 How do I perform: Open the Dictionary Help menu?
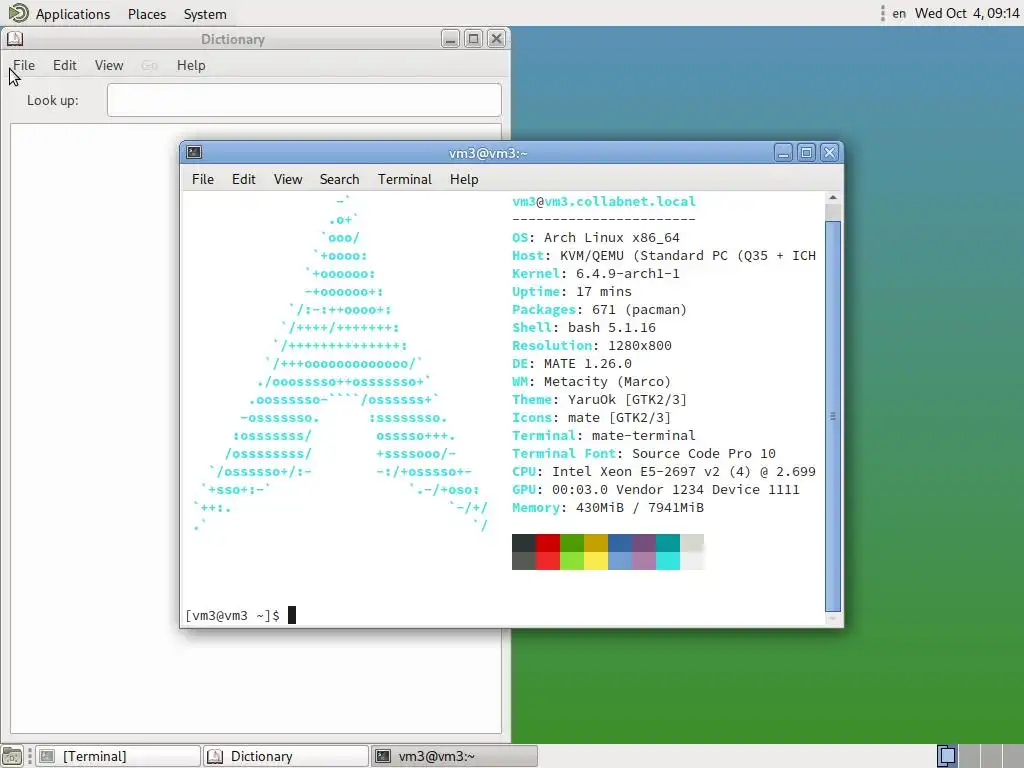[x=191, y=65]
